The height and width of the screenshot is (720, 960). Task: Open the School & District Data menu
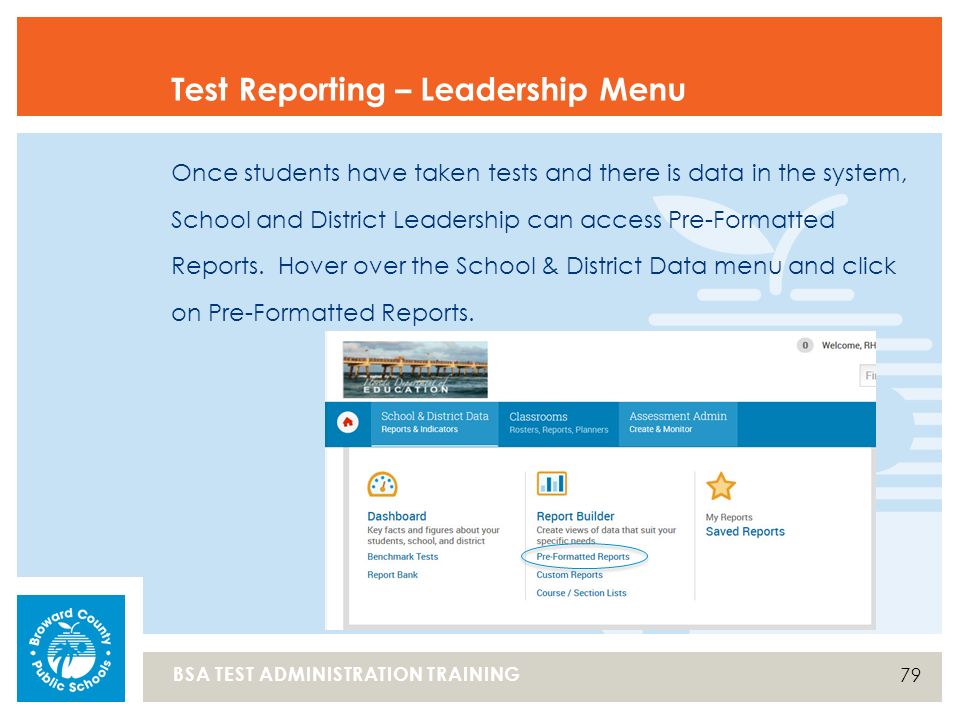[435, 422]
